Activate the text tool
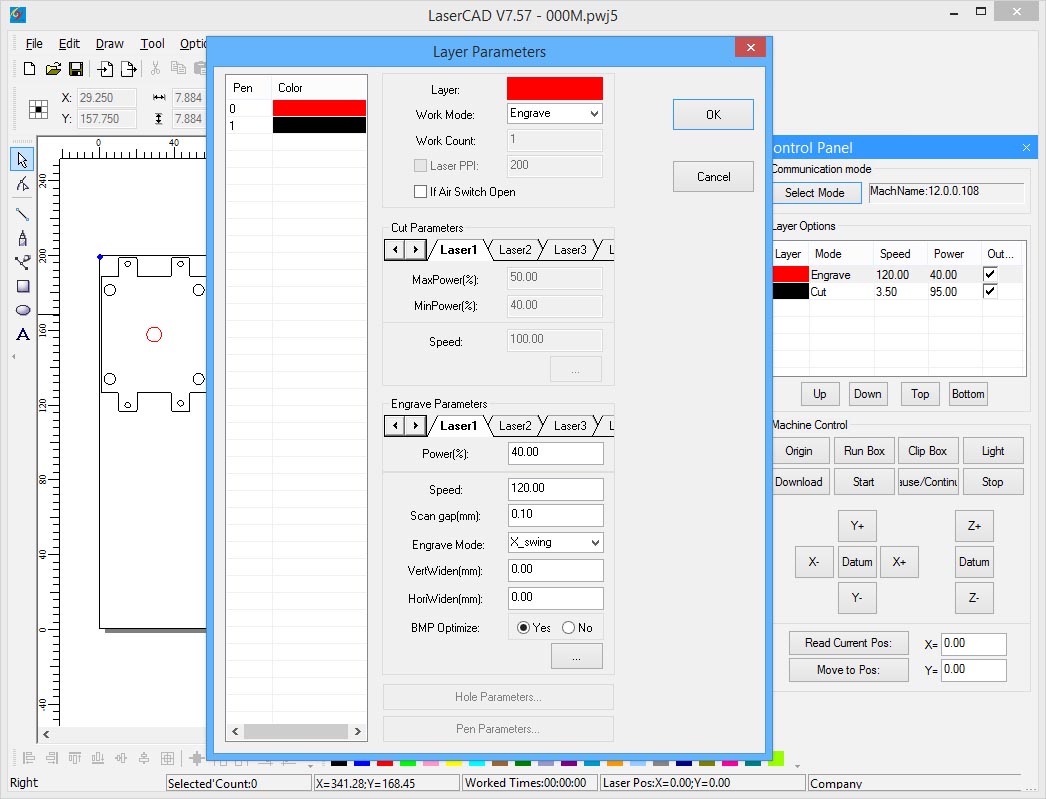The image size is (1046, 799). (23, 335)
